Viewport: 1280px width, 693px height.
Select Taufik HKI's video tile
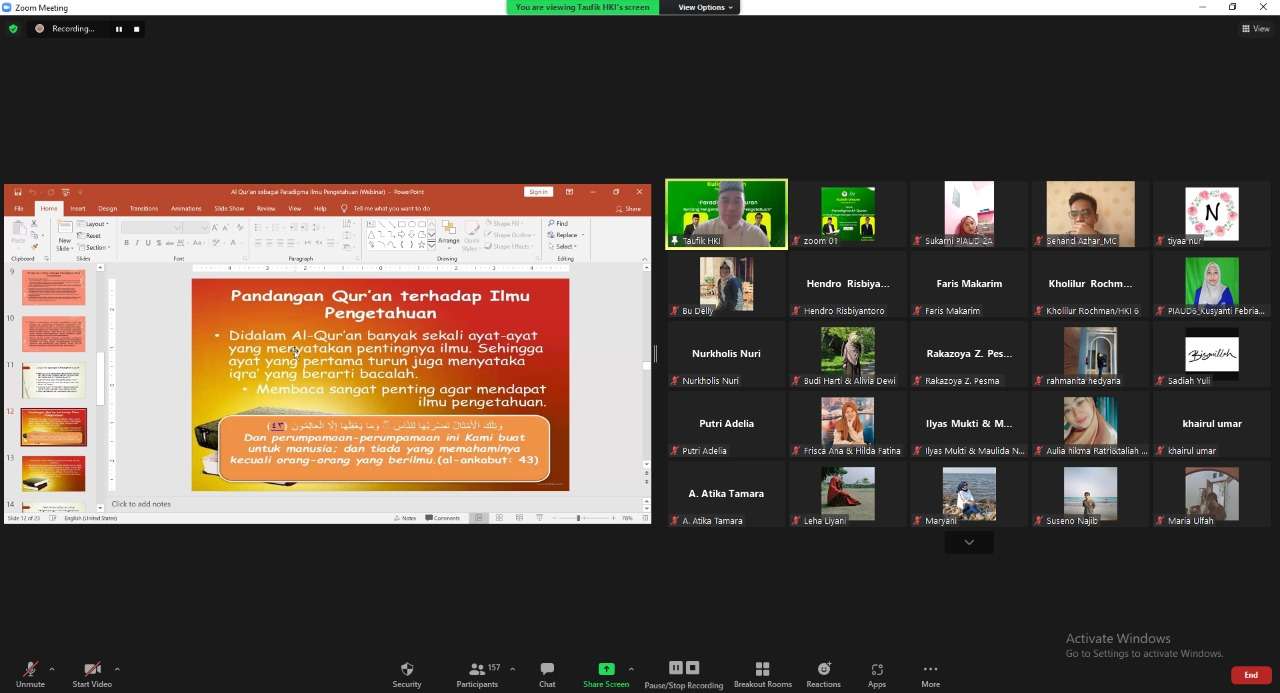coord(727,214)
